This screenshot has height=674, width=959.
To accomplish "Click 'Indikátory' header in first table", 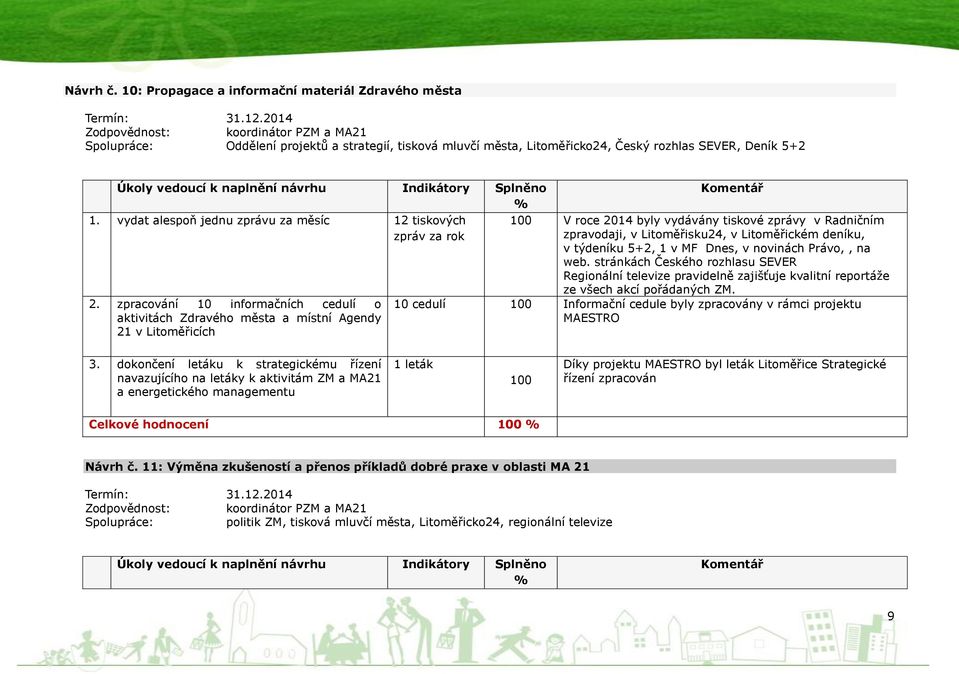I will [x=435, y=188].
